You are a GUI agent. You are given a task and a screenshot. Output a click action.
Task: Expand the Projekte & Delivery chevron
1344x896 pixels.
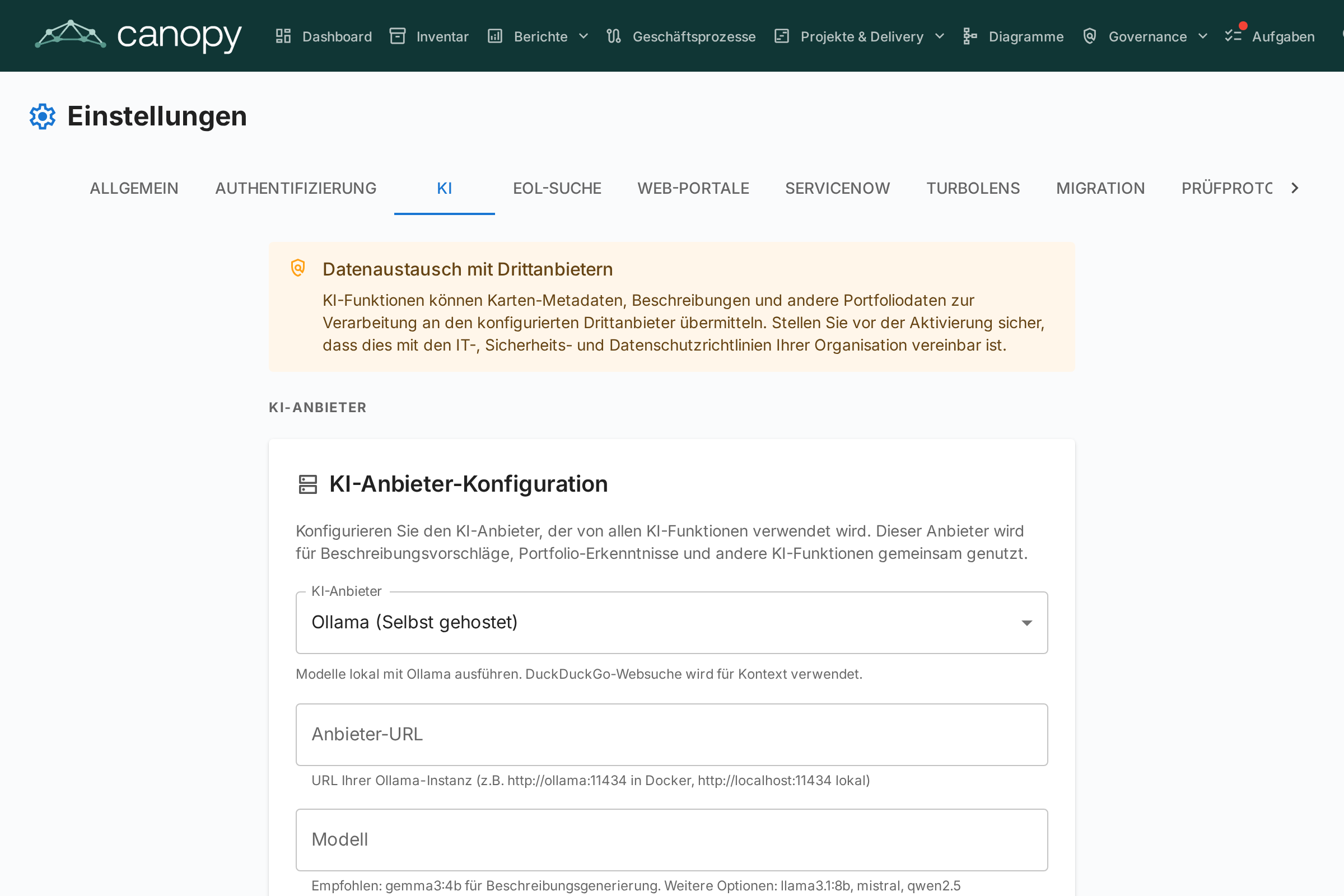[940, 36]
